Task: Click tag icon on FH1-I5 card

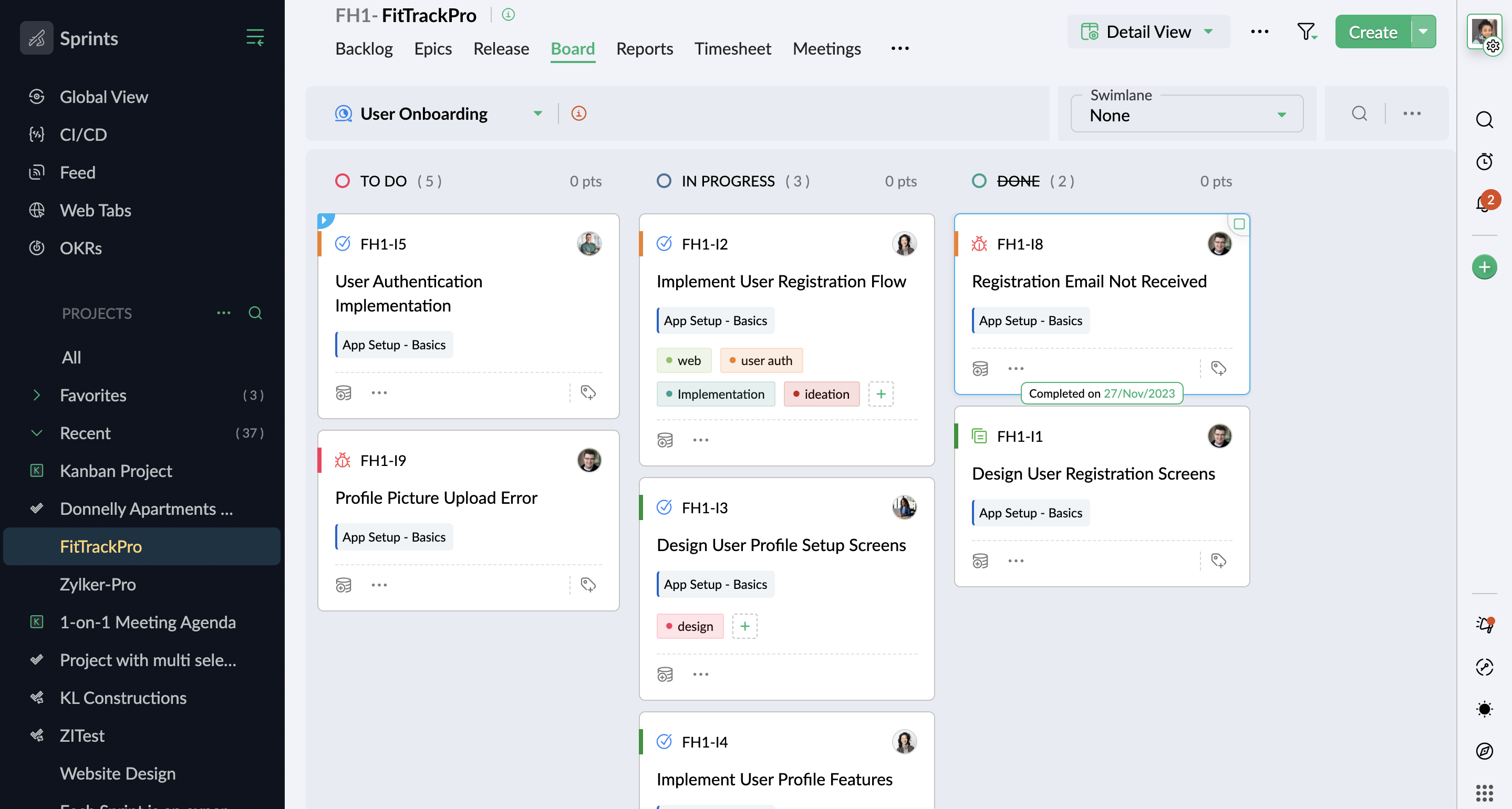Action: 588,392
